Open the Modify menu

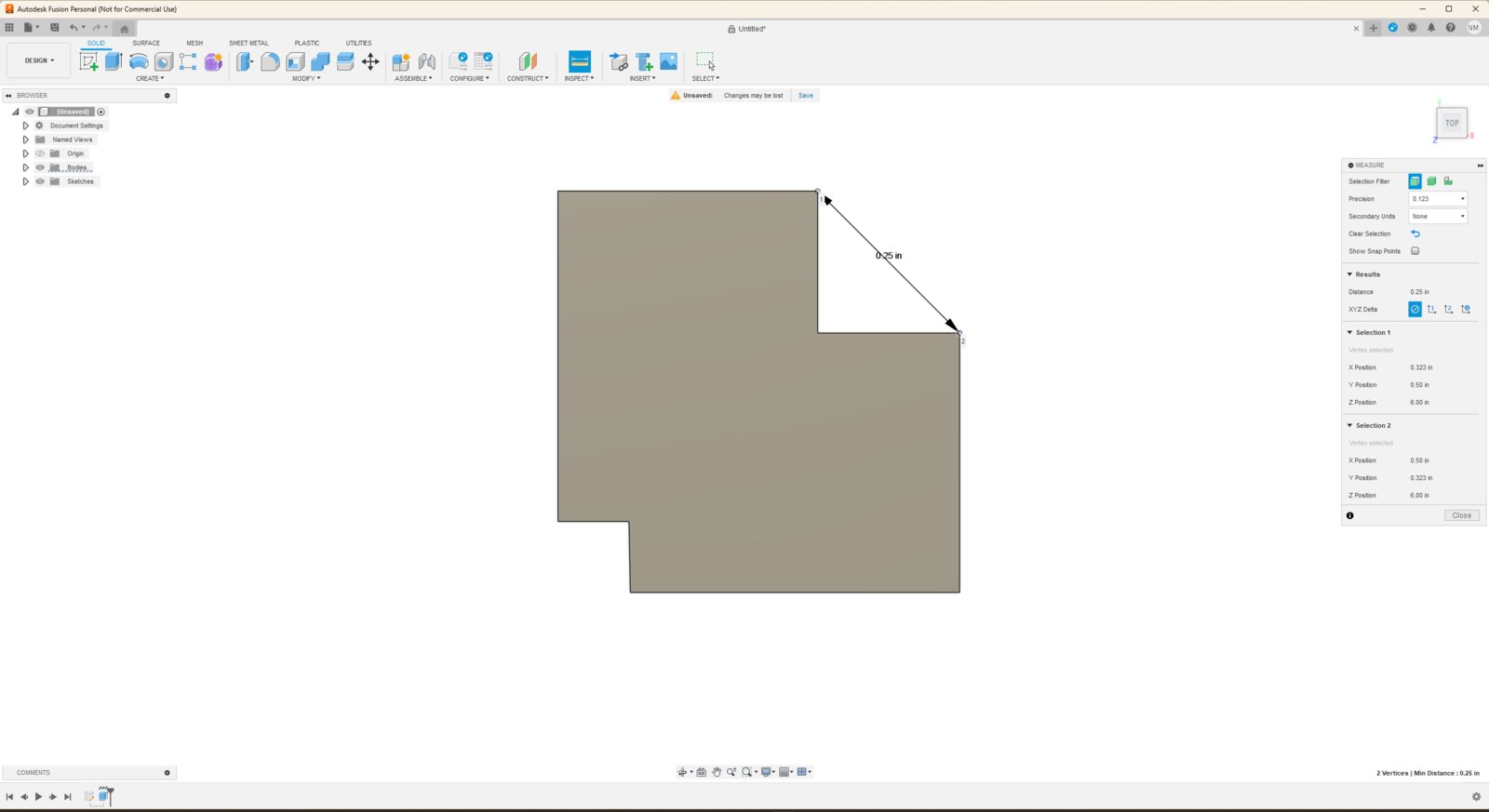306,78
